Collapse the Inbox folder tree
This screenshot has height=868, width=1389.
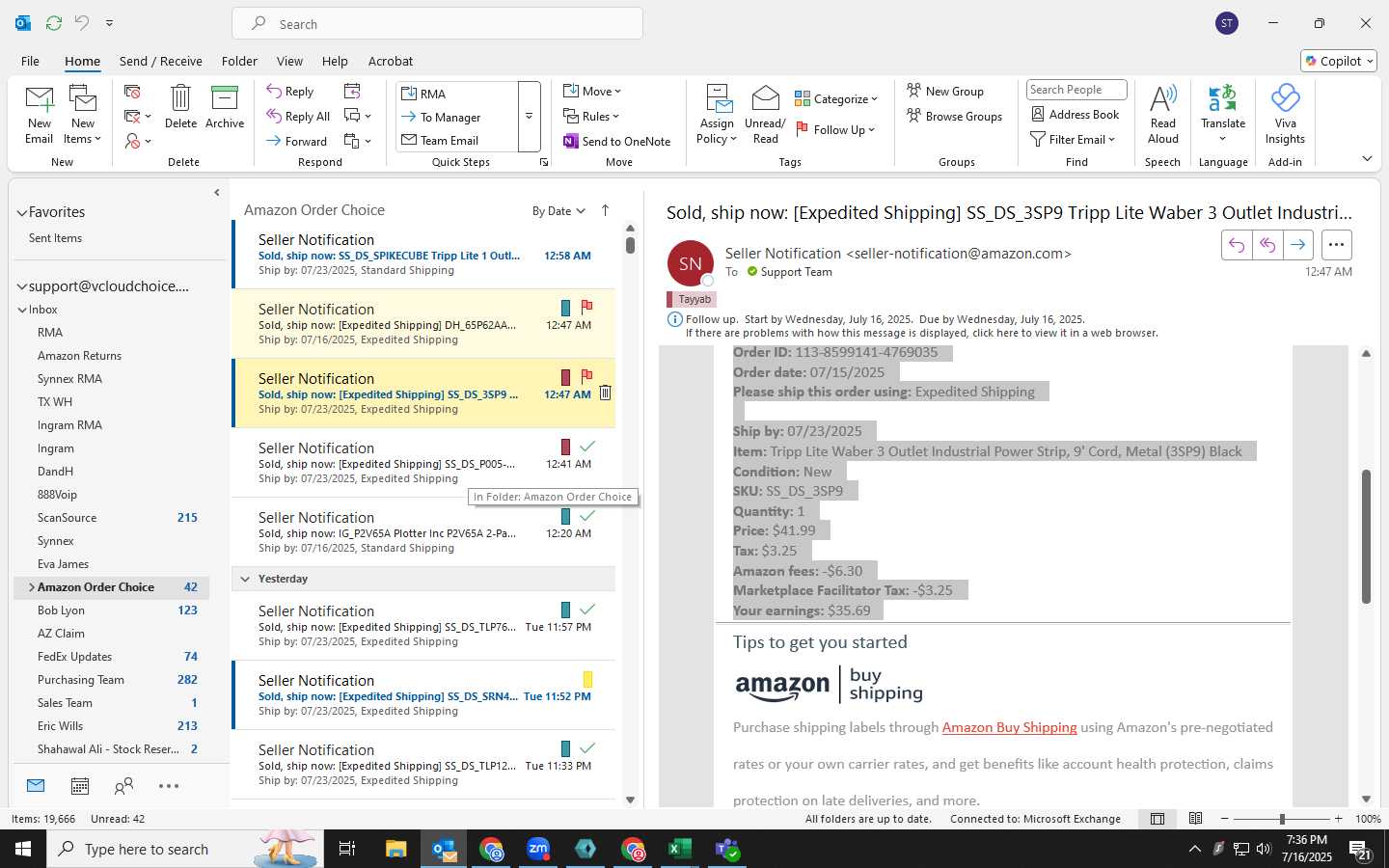22,310
